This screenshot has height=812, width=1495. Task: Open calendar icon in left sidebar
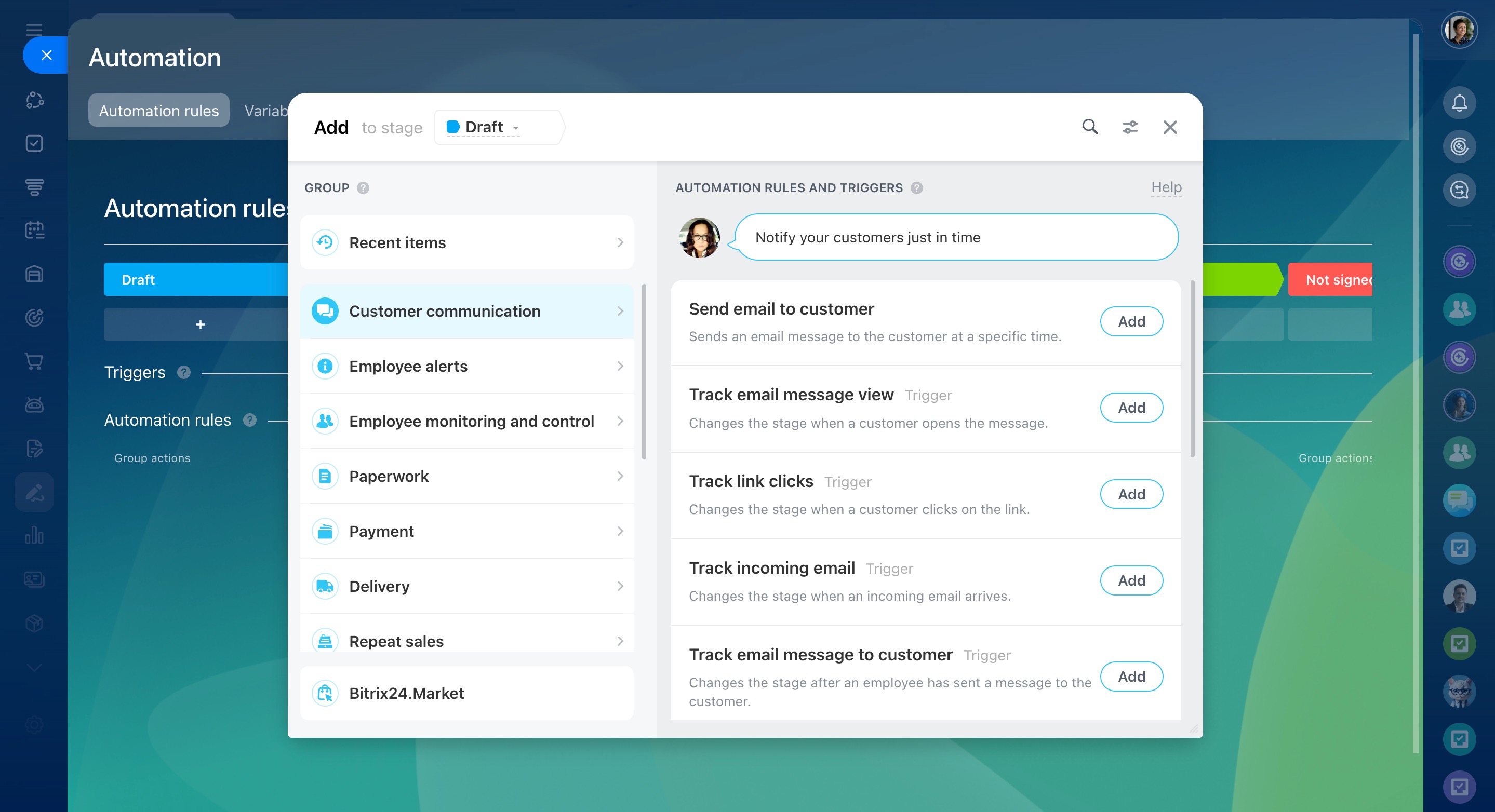coord(34,231)
